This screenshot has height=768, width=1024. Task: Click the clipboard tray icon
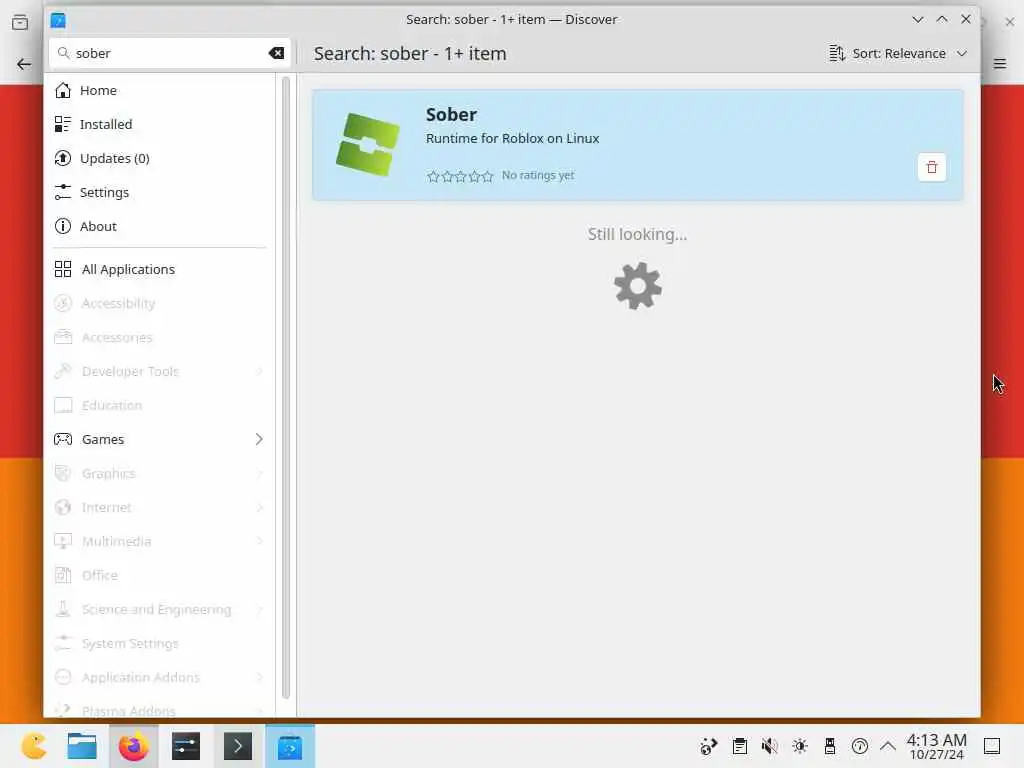click(x=739, y=746)
